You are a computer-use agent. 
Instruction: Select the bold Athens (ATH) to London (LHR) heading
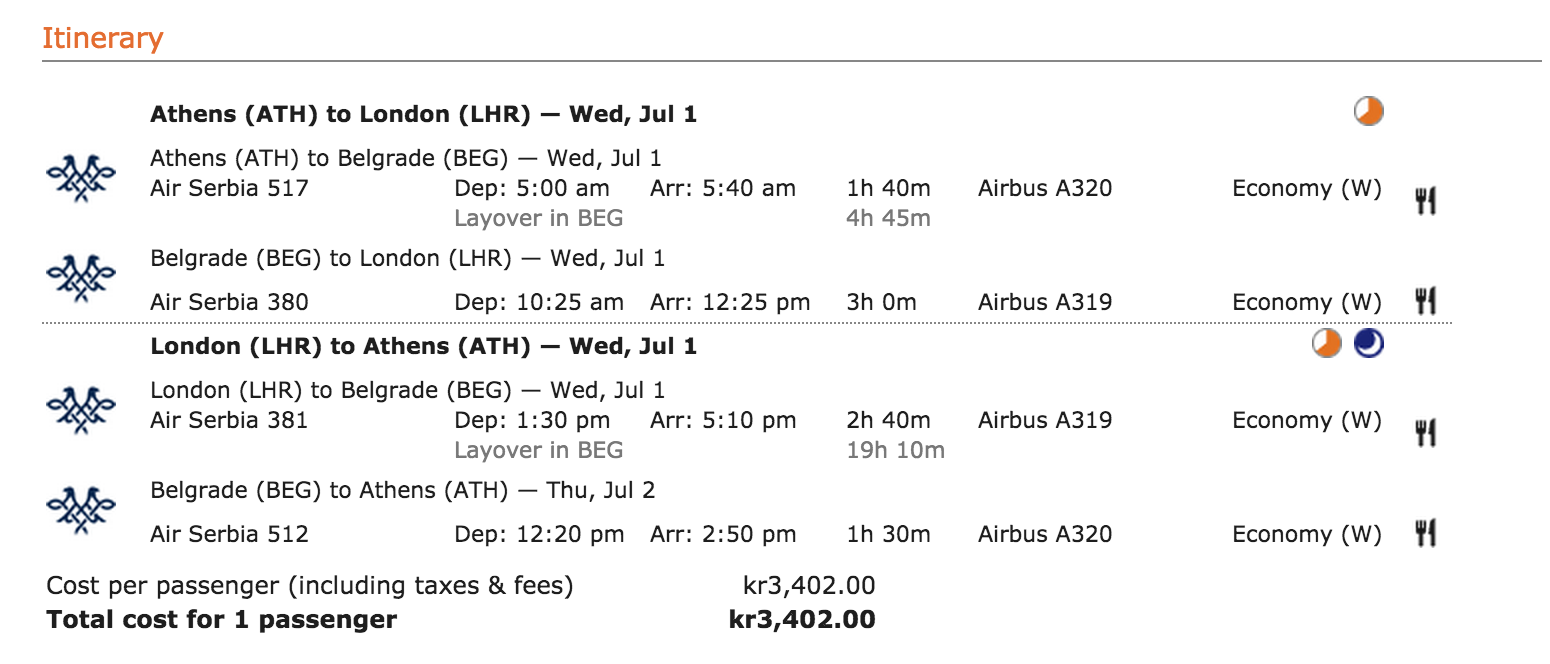point(423,114)
